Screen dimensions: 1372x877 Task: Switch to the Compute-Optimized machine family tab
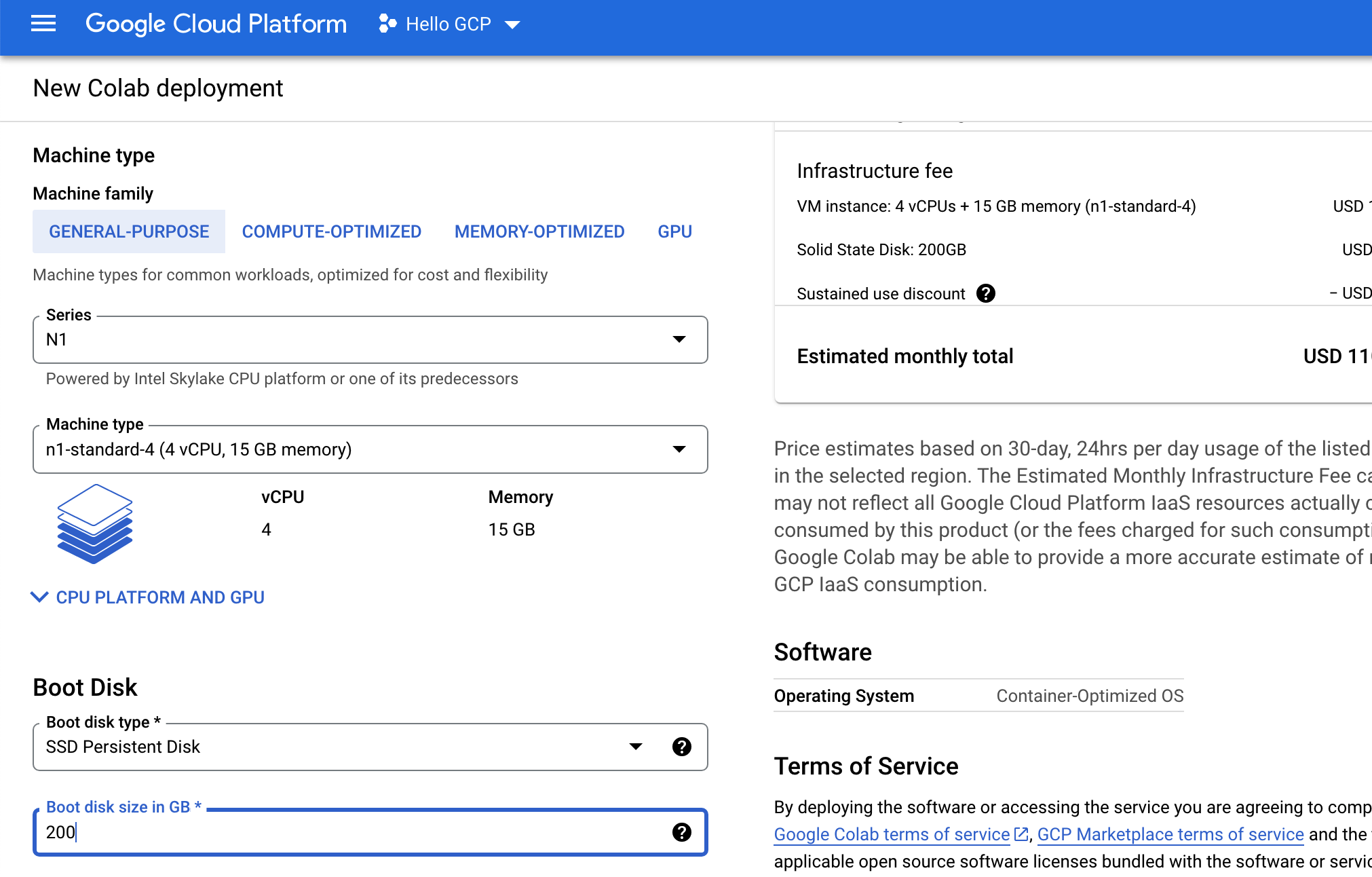[332, 231]
